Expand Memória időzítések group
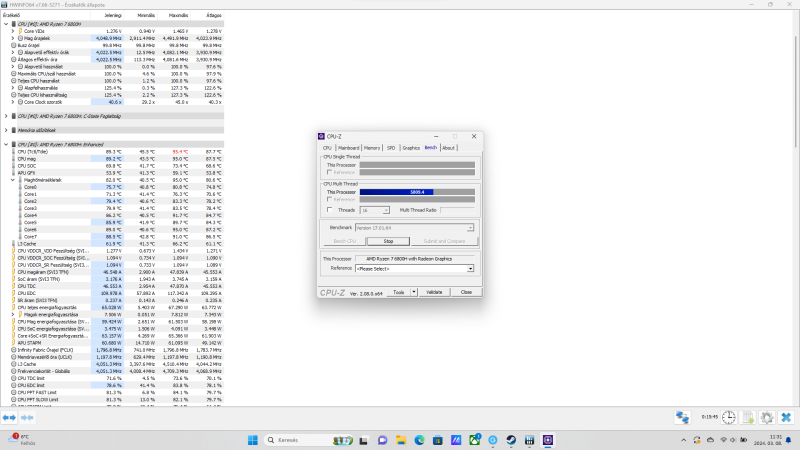This screenshot has width=800, height=450. pos(6,130)
